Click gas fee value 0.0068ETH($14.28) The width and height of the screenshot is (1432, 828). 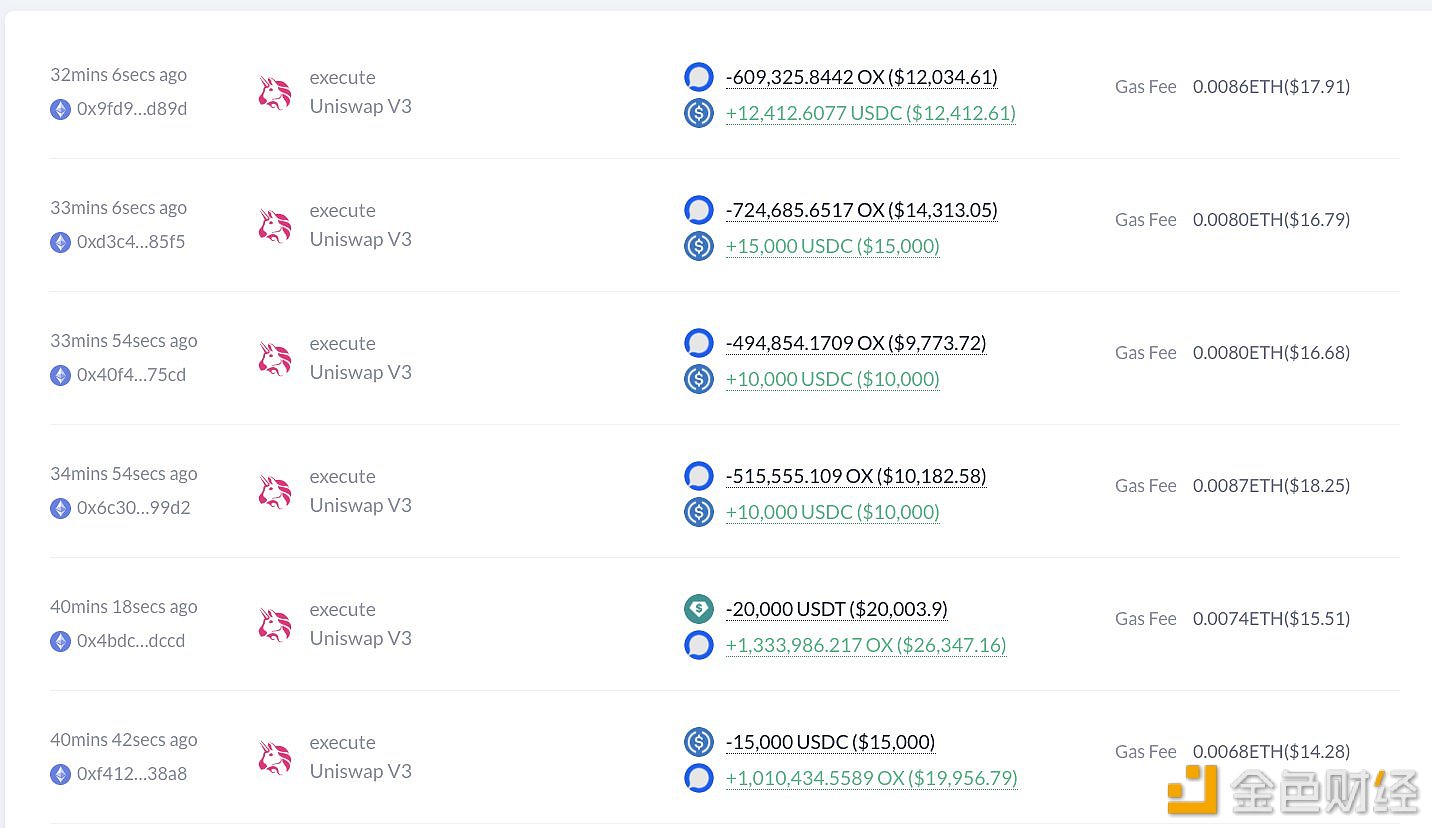pyautogui.click(x=1272, y=752)
